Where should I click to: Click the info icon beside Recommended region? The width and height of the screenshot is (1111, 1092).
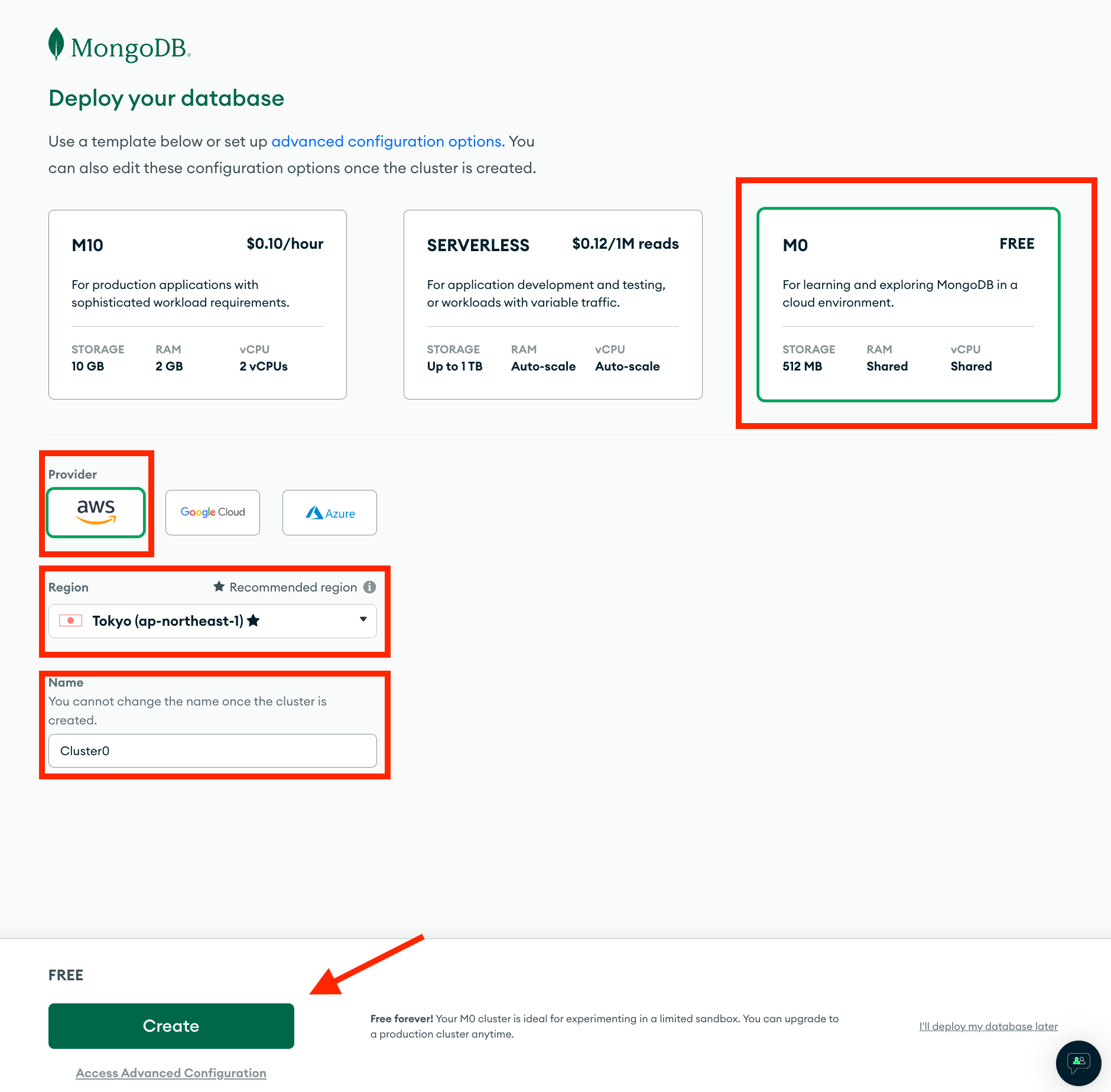click(x=369, y=587)
